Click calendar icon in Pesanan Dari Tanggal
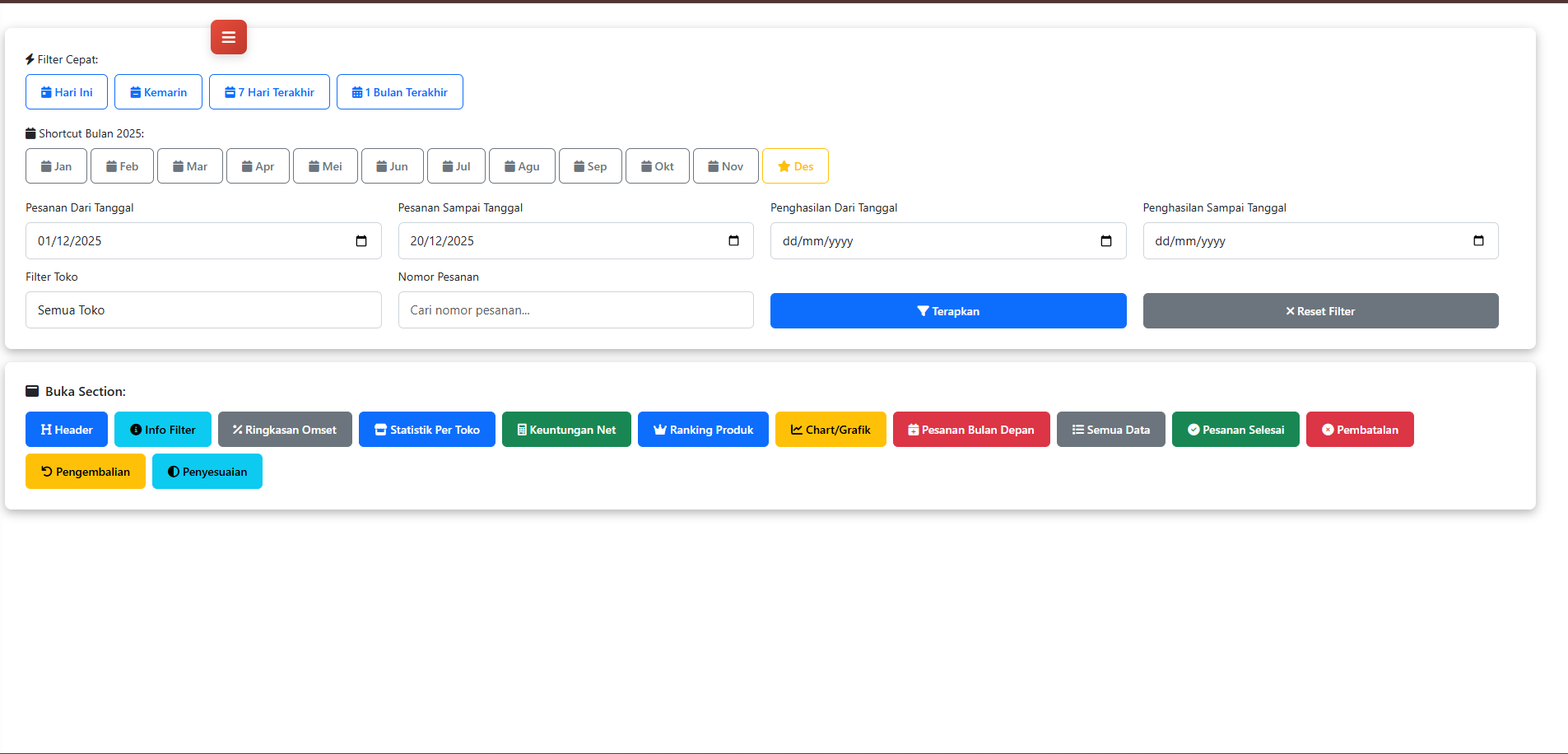This screenshot has width=1568, height=754. click(x=361, y=241)
